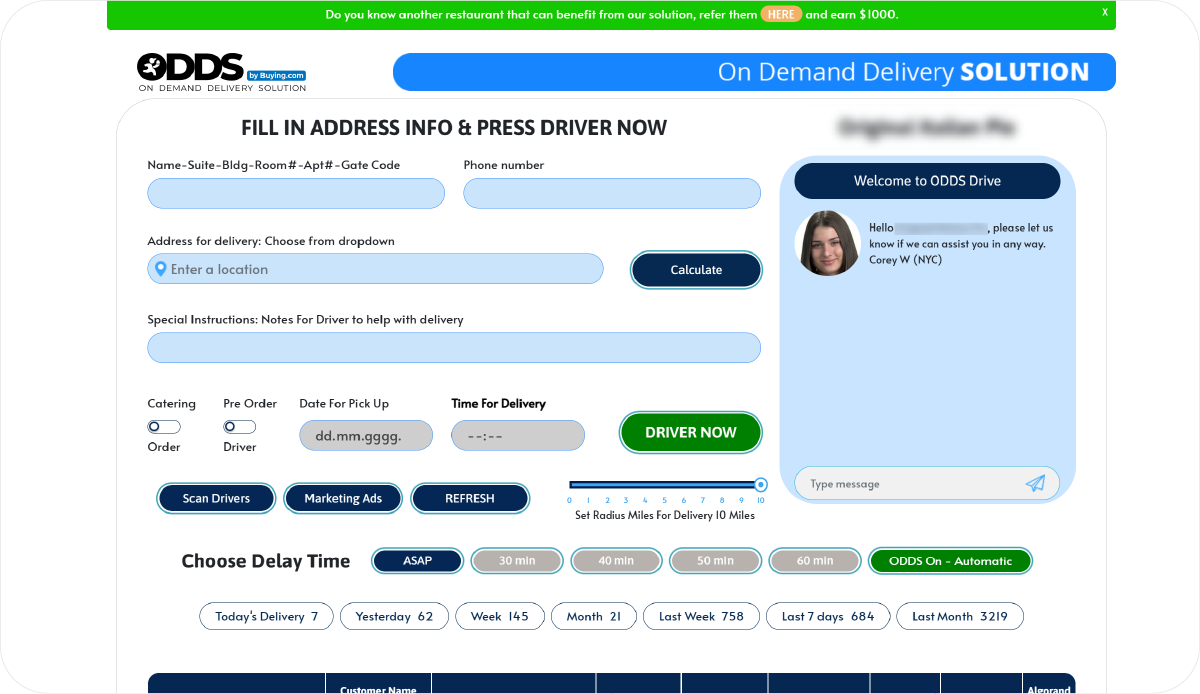The image size is (1200, 694).
Task: Open Yesterday 62 stats
Action: [x=395, y=617]
